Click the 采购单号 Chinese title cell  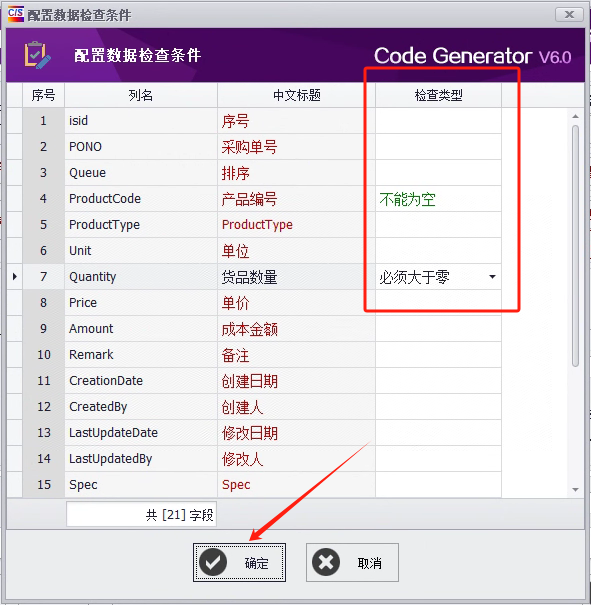click(x=296, y=147)
